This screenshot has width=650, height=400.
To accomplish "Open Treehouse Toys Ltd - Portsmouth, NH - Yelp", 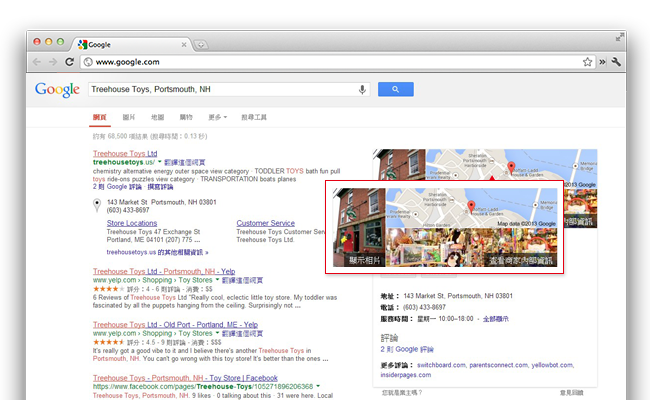I will [164, 271].
